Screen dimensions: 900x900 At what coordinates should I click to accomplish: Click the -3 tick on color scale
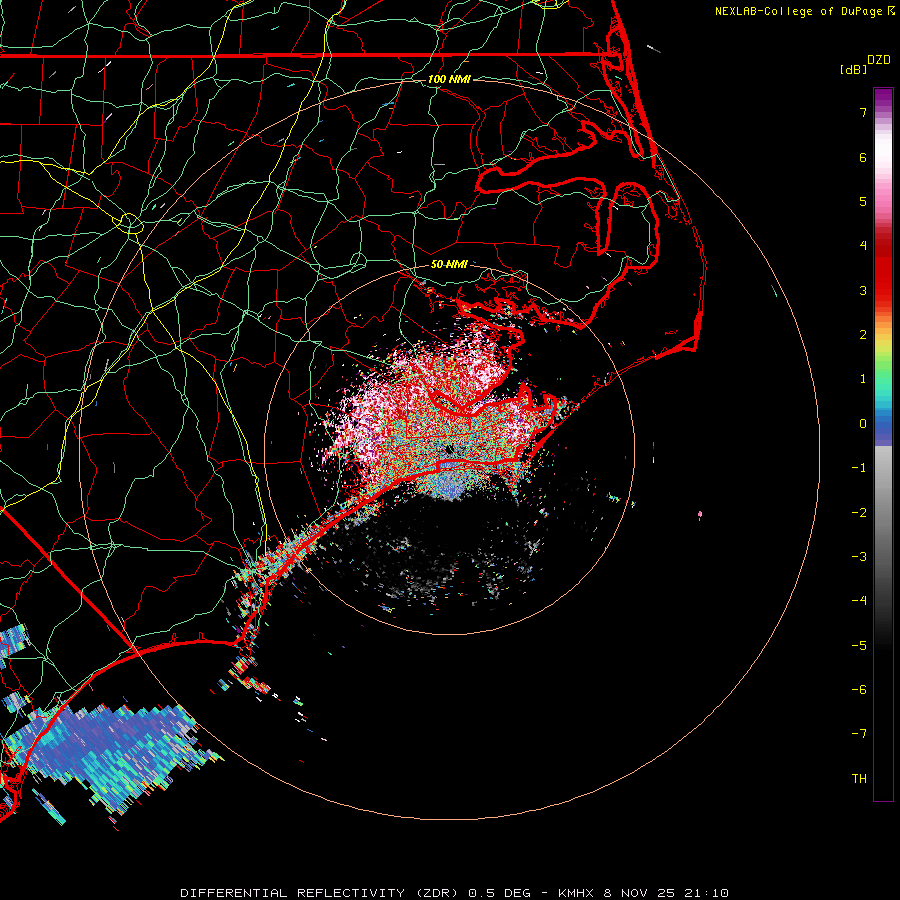tap(859, 557)
